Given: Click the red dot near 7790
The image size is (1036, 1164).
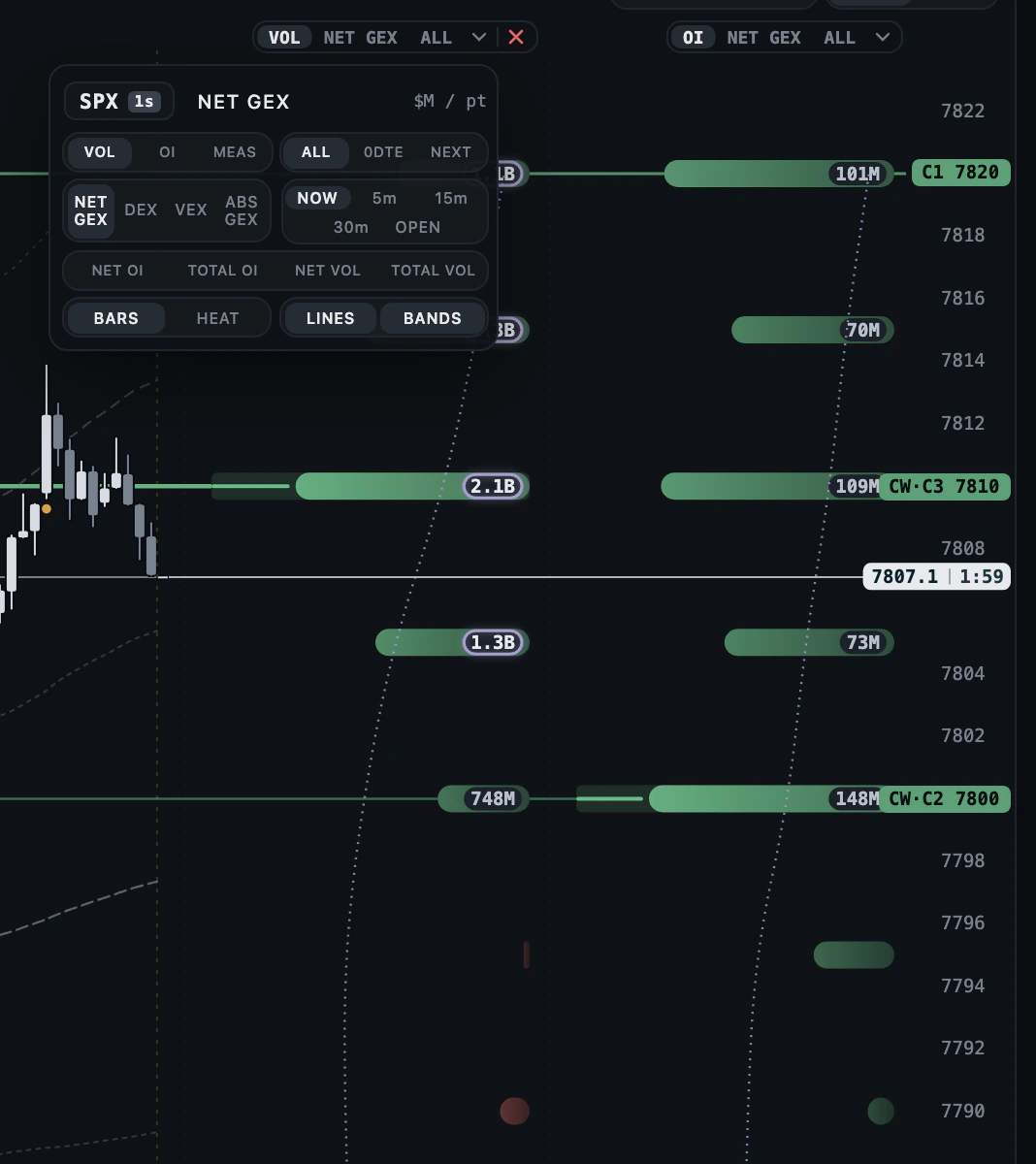Looking at the screenshot, I should [514, 1111].
